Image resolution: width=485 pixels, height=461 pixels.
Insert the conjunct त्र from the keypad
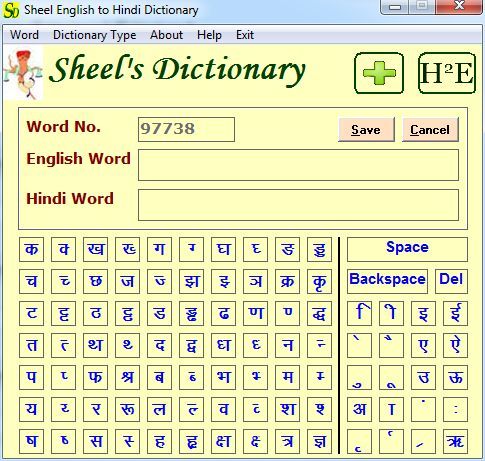coord(287,441)
